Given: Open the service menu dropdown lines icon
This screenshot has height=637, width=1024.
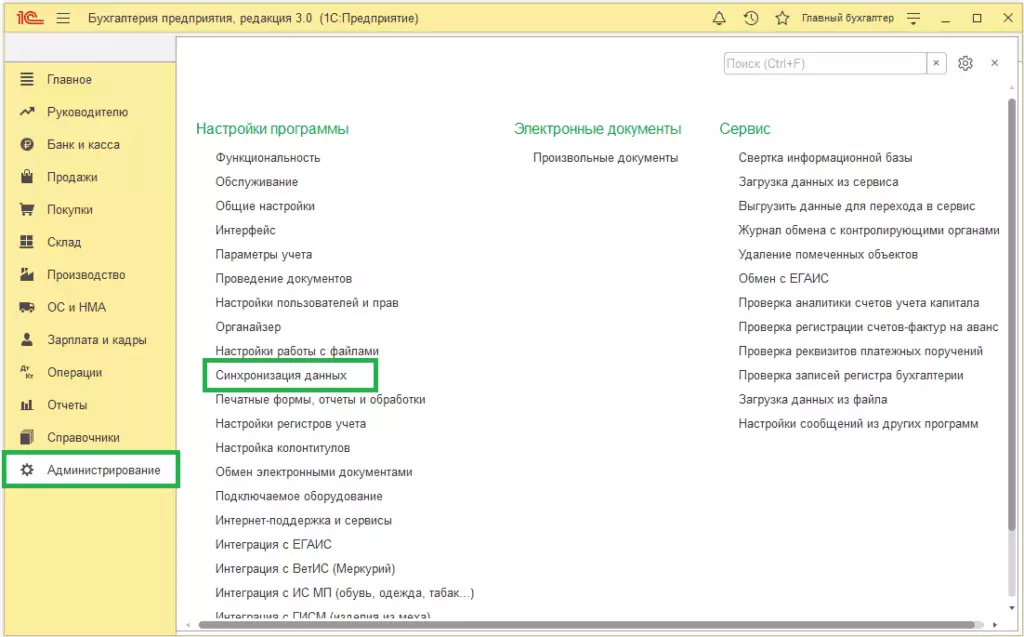Looking at the screenshot, I should 914,18.
